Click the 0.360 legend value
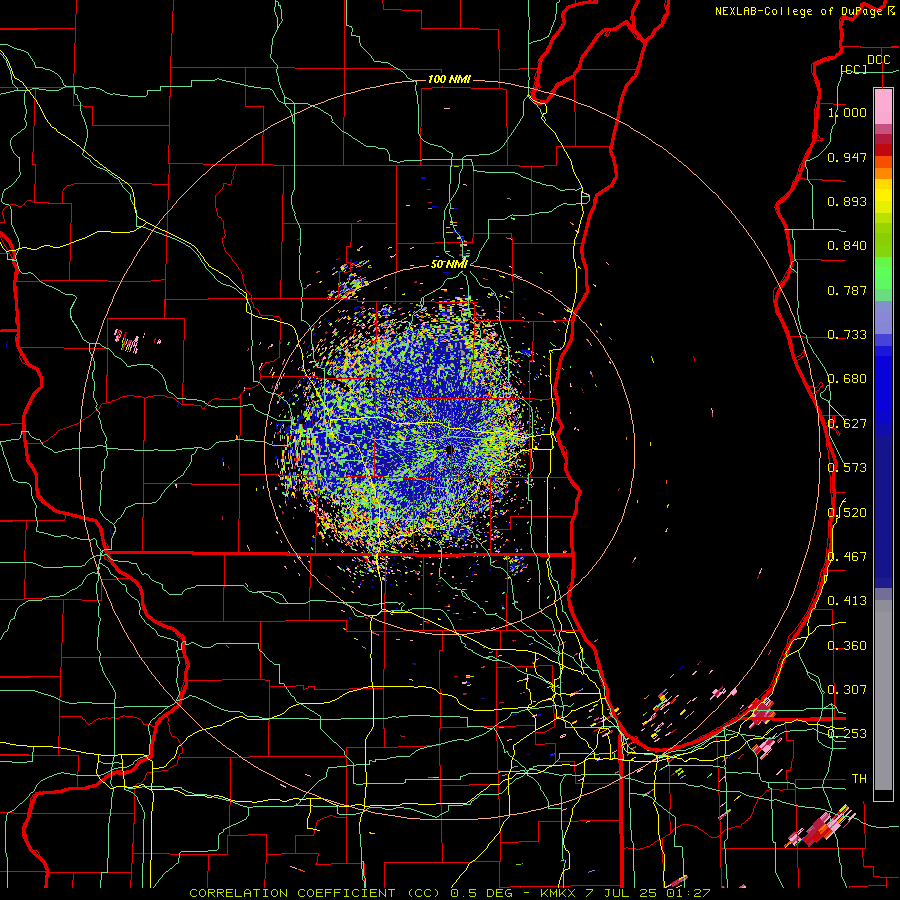Viewport: 900px width, 900px height. [847, 646]
